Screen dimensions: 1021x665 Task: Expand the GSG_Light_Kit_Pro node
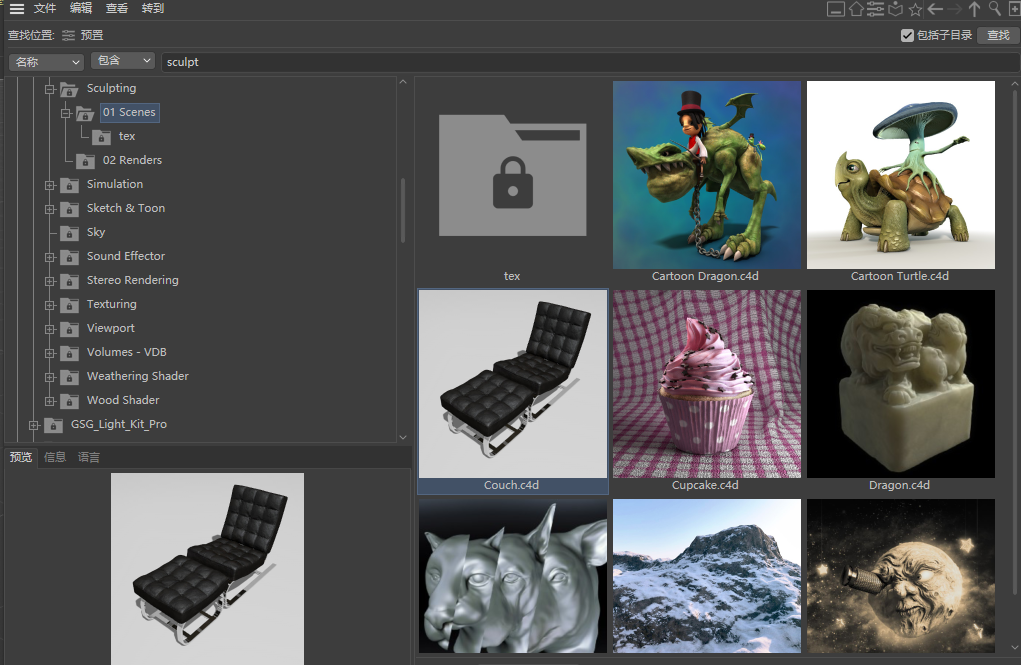34,425
